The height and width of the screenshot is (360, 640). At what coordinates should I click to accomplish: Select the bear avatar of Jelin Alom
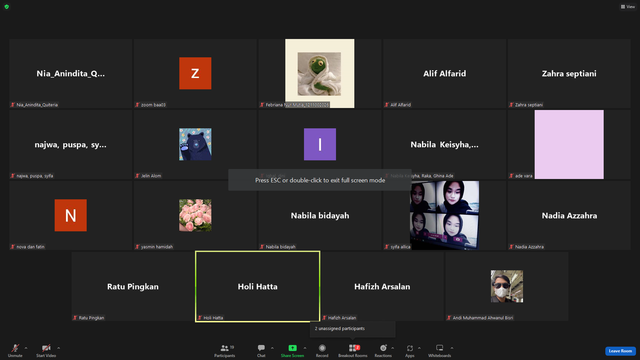tap(195, 144)
